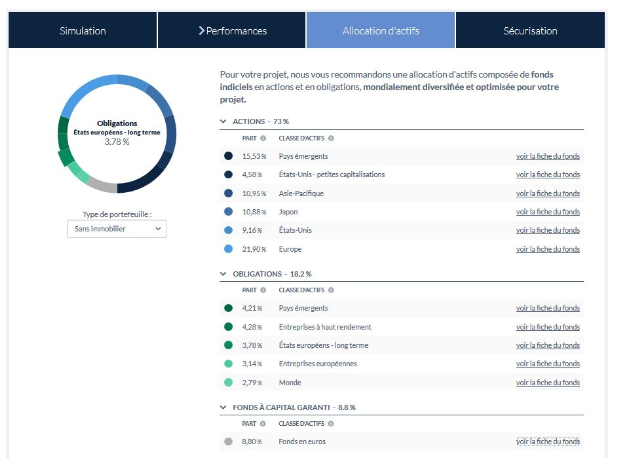The height and width of the screenshot is (471, 622).
Task: Open the Type de portefeuille dropdown
Action: [x=116, y=229]
